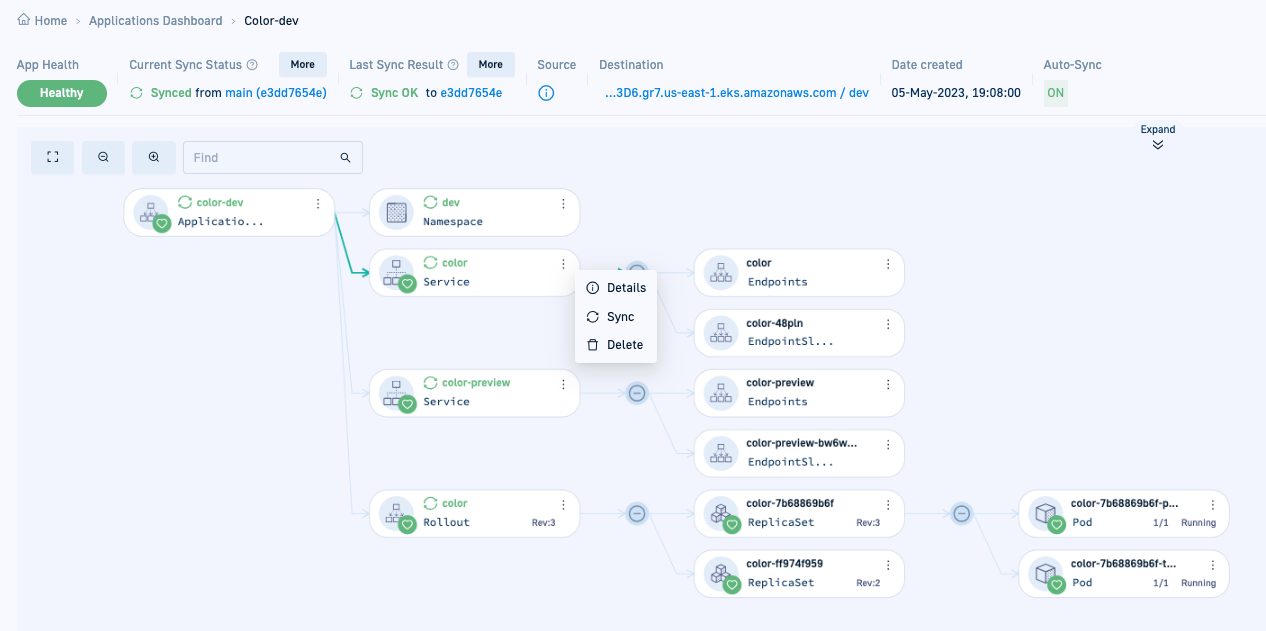1266x631 pixels.
Task: Click the zoom in magnifier icon
Action: point(154,157)
